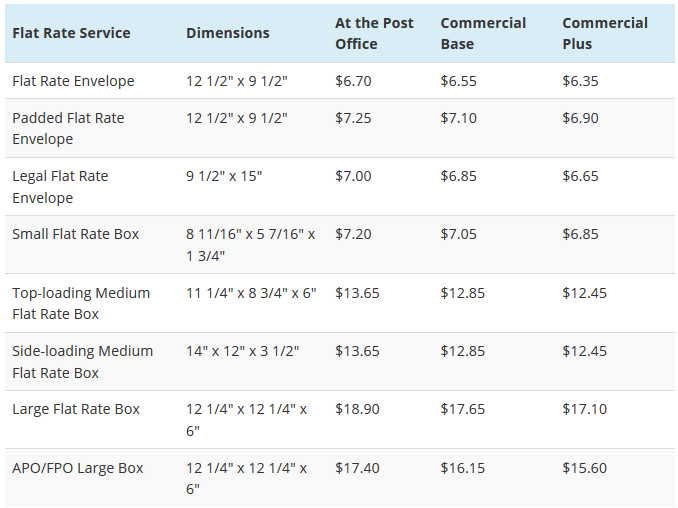Select the Padded Flat Rate Envelope label

[x=68, y=128]
